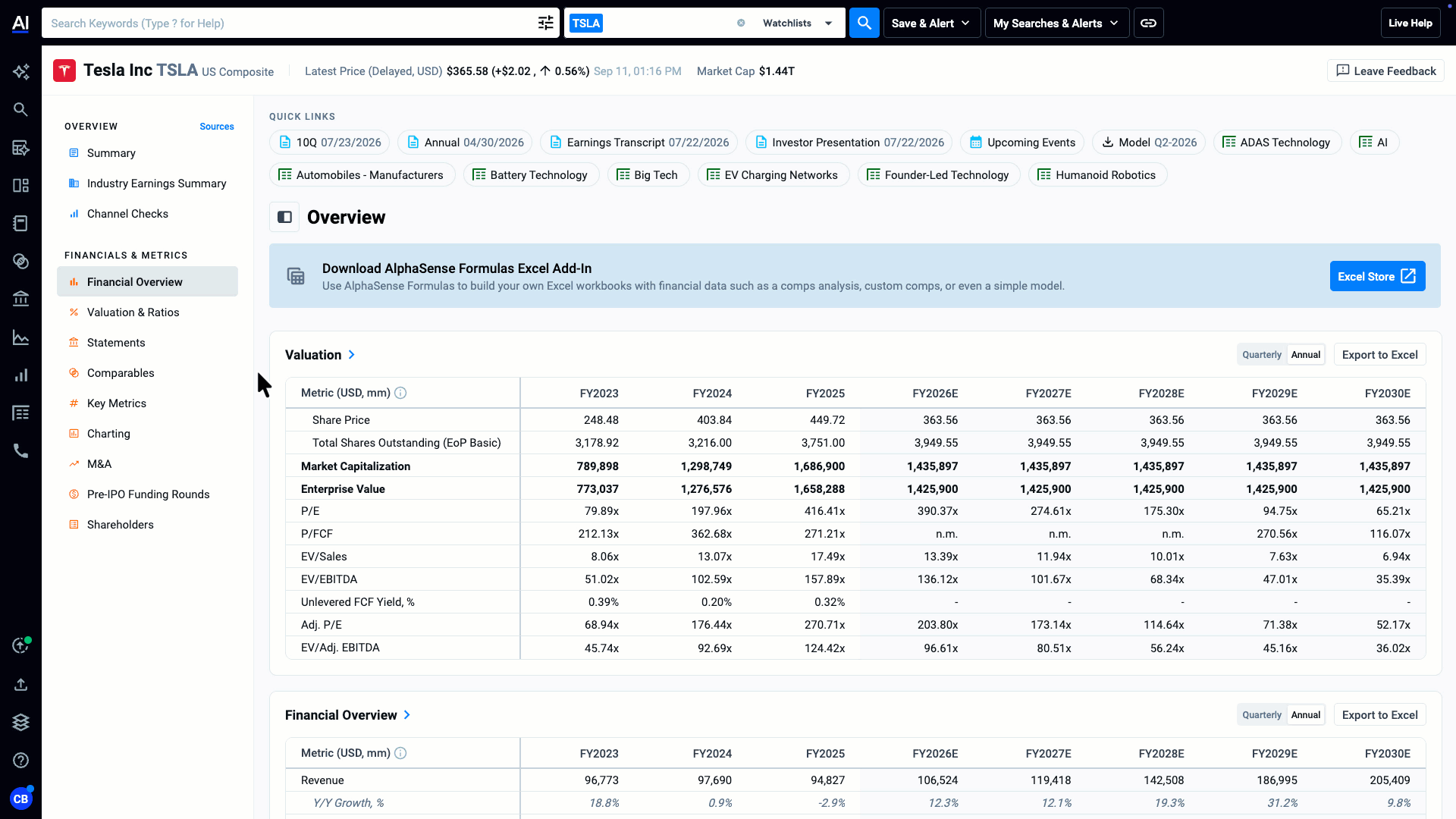1456x819 pixels.
Task: Open the saved document edit icon in sidebar
Action: tap(20, 147)
